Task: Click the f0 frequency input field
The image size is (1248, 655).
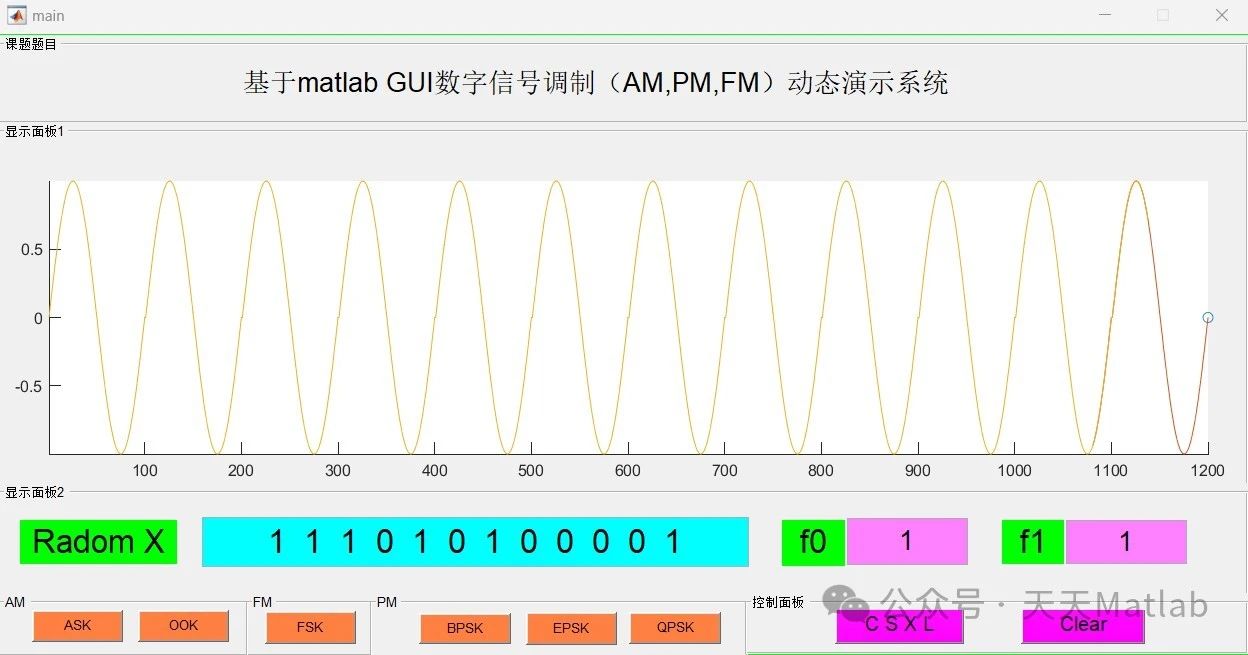Action: (x=906, y=541)
